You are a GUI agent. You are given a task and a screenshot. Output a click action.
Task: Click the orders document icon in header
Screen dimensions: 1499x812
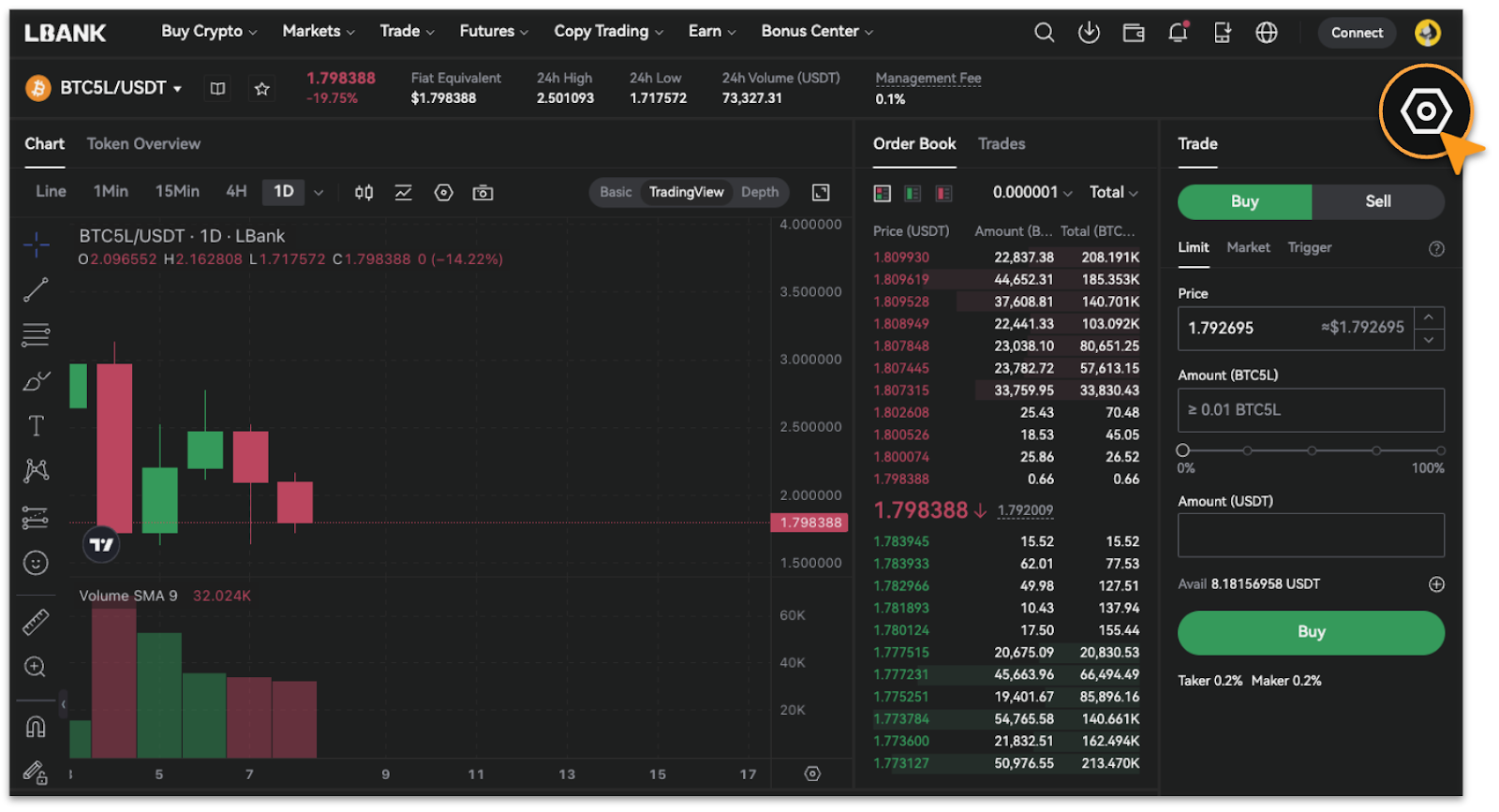(x=1223, y=33)
